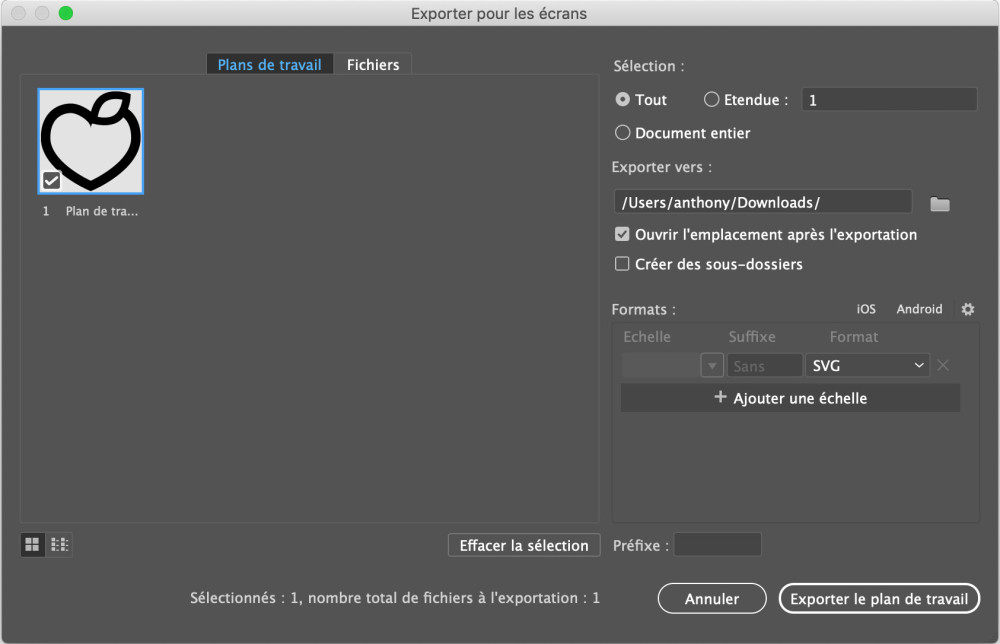Screen dimensions: 1000x644
Task: Click the Suffixe field showing Sans
Action: click(x=765, y=365)
